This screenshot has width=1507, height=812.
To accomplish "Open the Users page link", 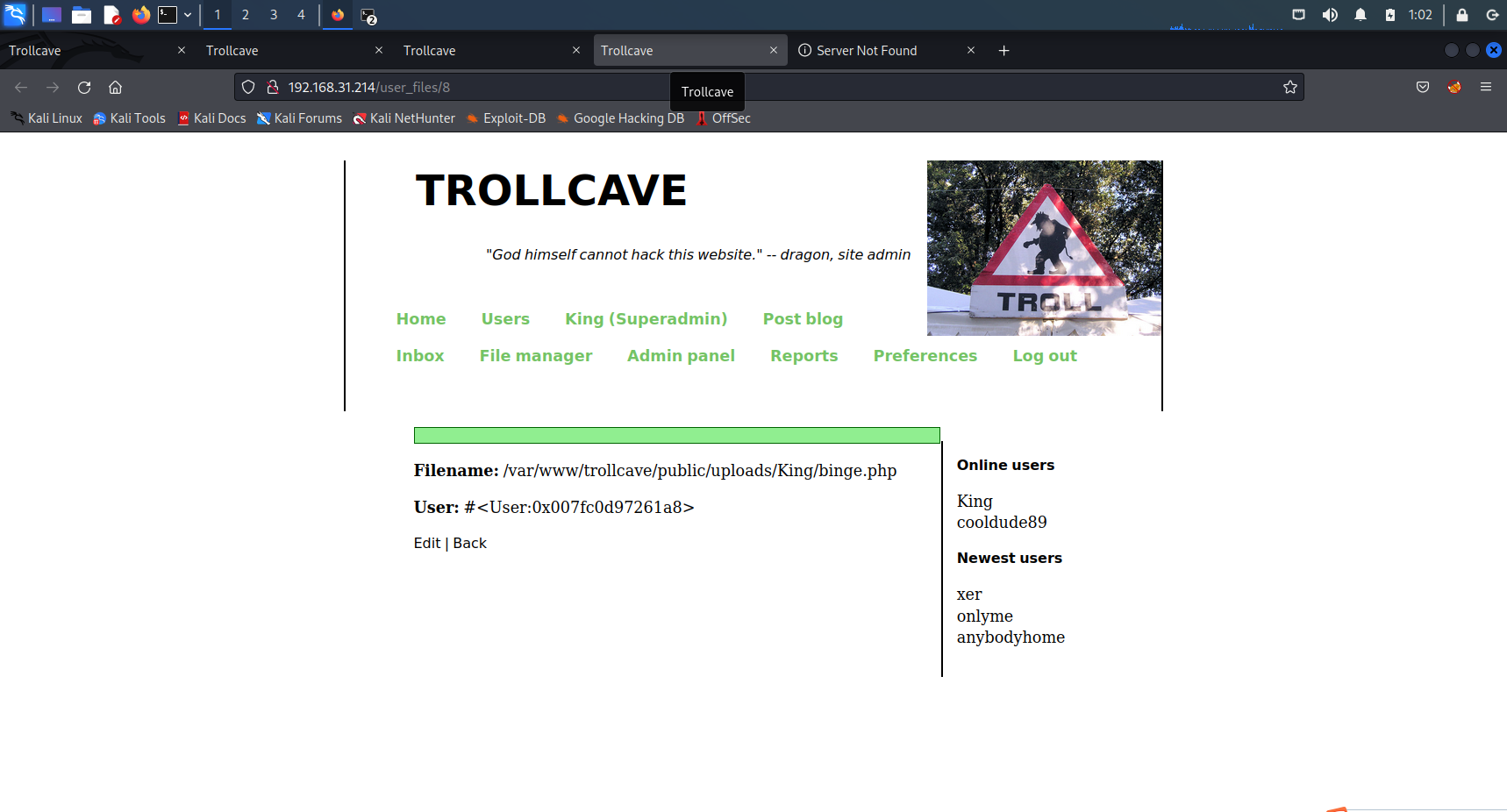I will tap(505, 319).
